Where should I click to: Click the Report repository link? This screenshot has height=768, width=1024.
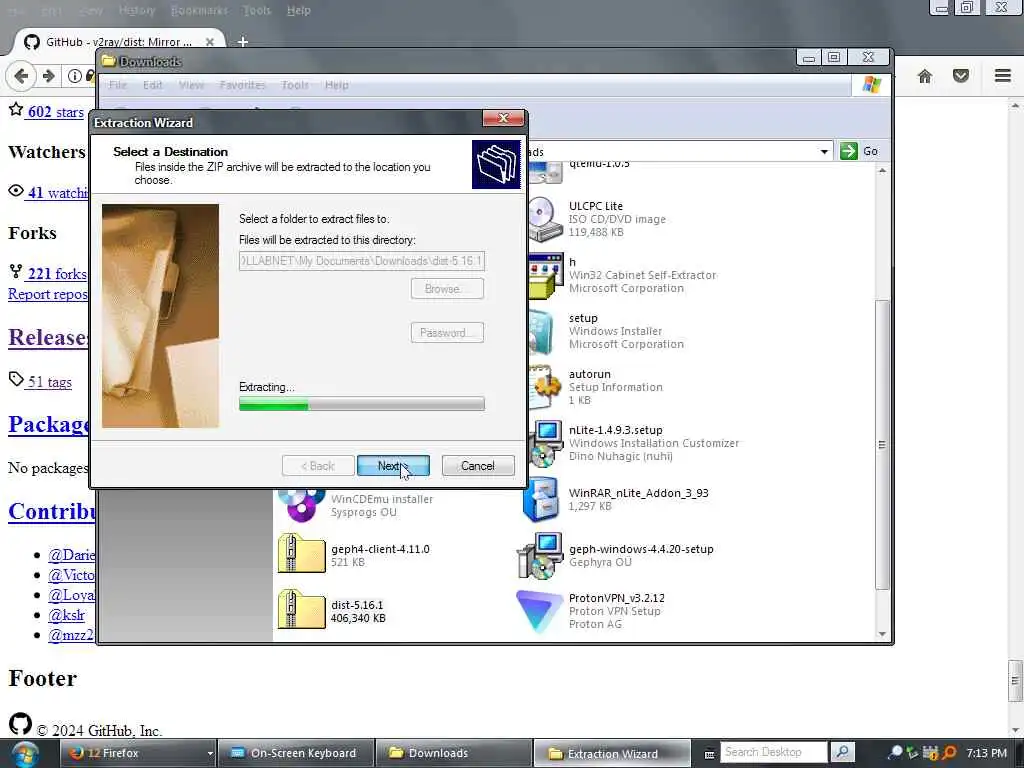[x=48, y=294]
